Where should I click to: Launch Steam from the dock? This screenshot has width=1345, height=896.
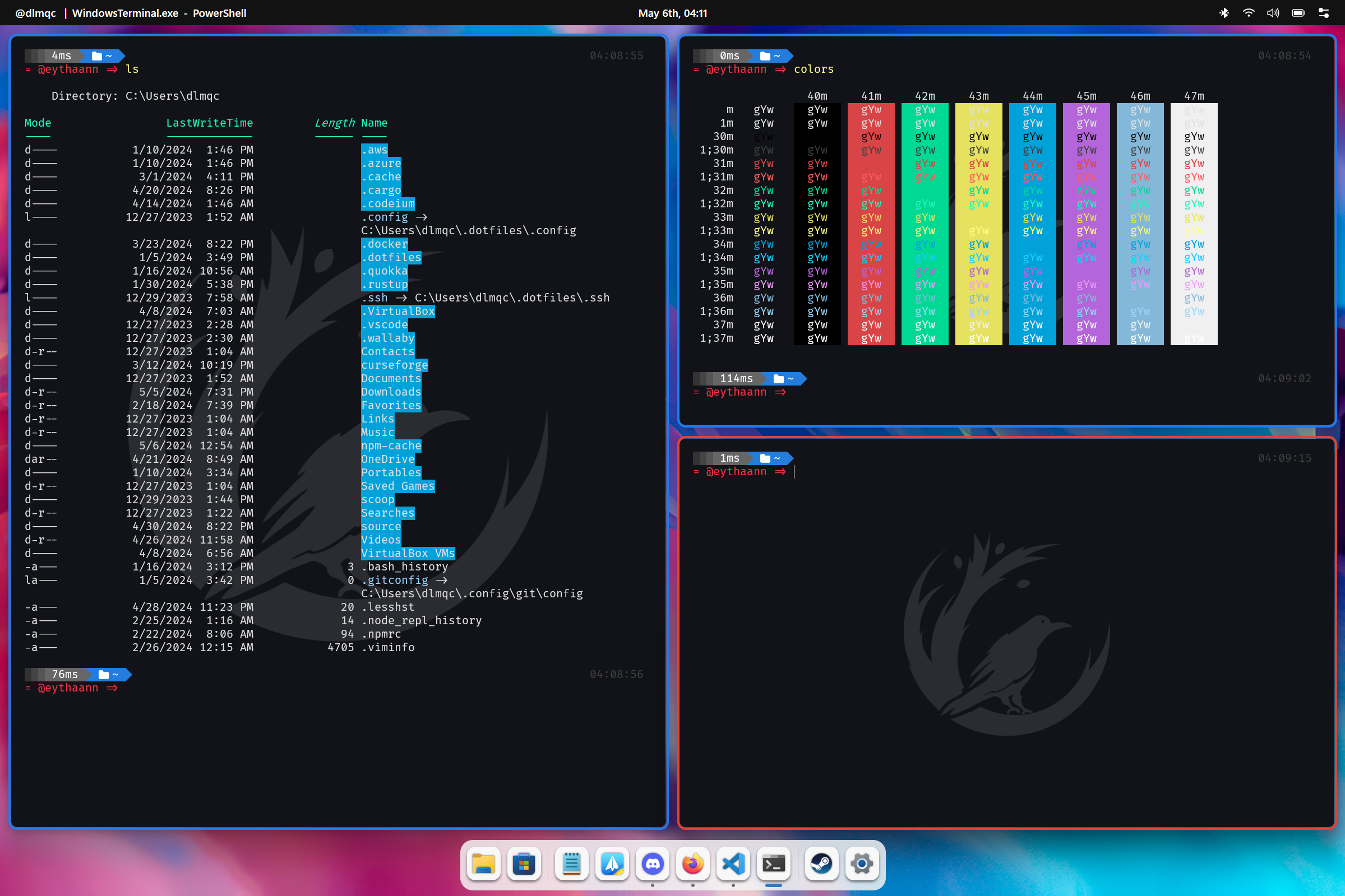click(x=821, y=863)
